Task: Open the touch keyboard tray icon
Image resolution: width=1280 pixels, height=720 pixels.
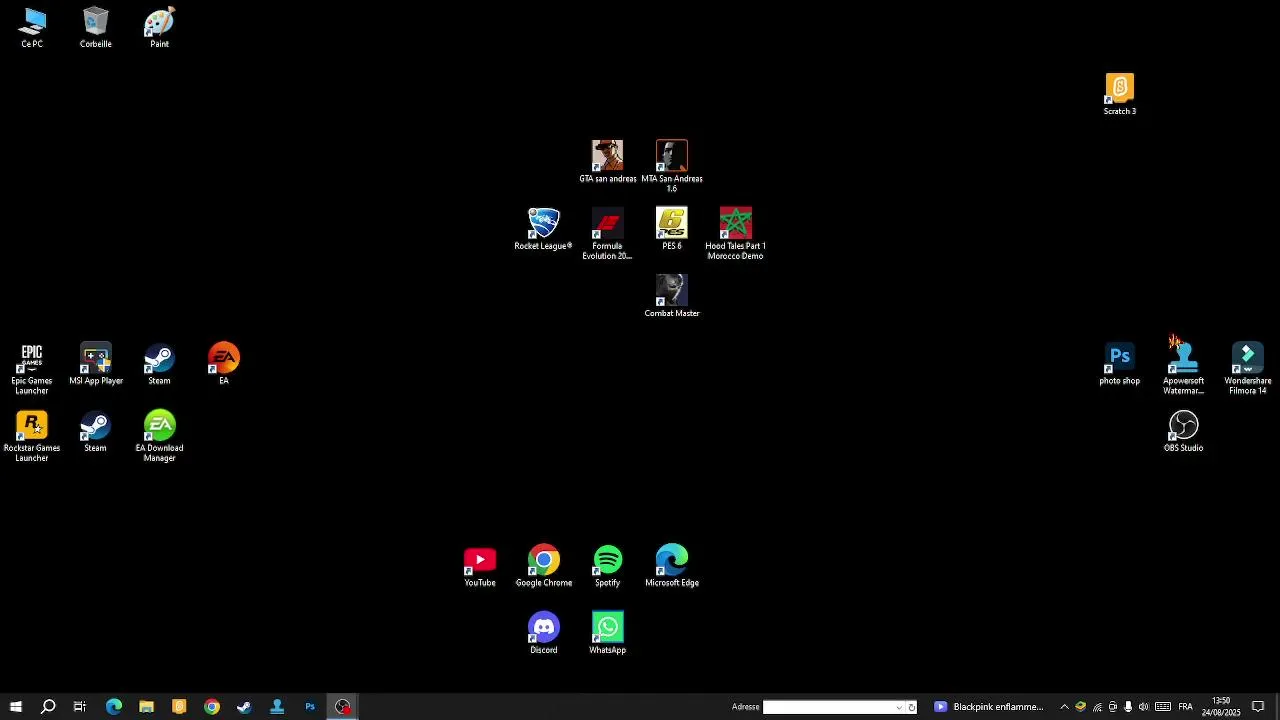Action: [x=1163, y=707]
